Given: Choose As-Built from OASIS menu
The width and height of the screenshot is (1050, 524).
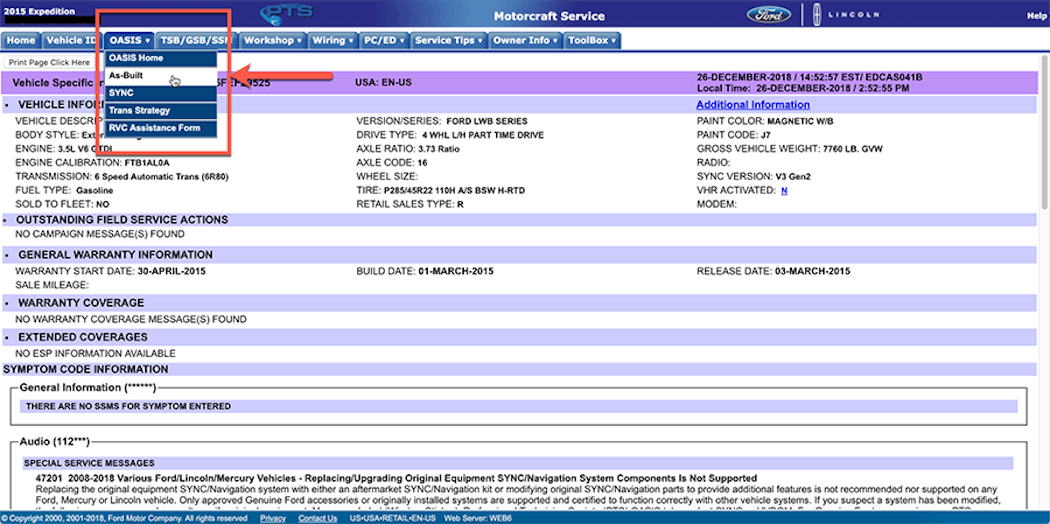Looking at the screenshot, I should click(127, 75).
